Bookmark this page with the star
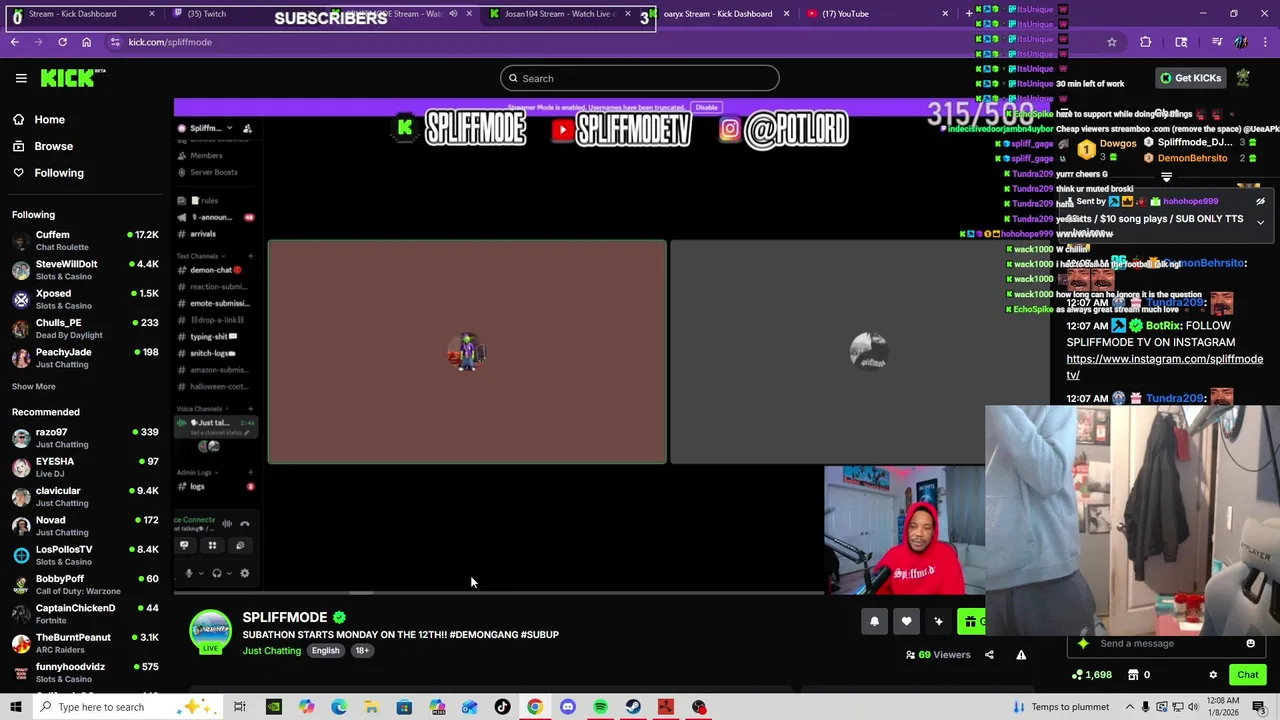This screenshot has height=720, width=1280. coord(1111,42)
